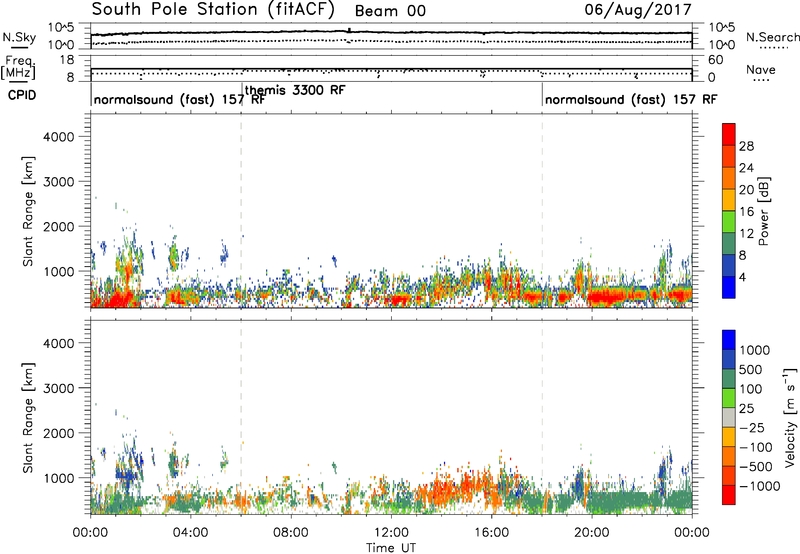This screenshot has height=554, width=800.
Task: Click the −25 tick on Velocity colorbar
Action: (x=752, y=427)
